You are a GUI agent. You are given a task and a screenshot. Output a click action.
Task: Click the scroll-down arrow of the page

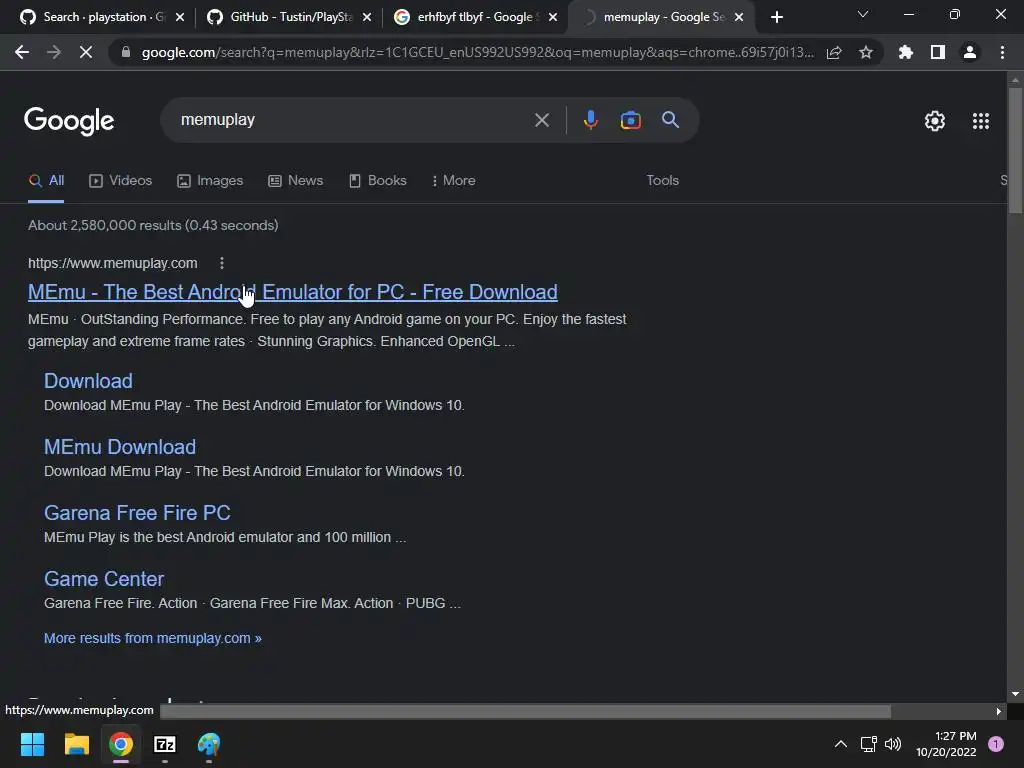[1015, 694]
